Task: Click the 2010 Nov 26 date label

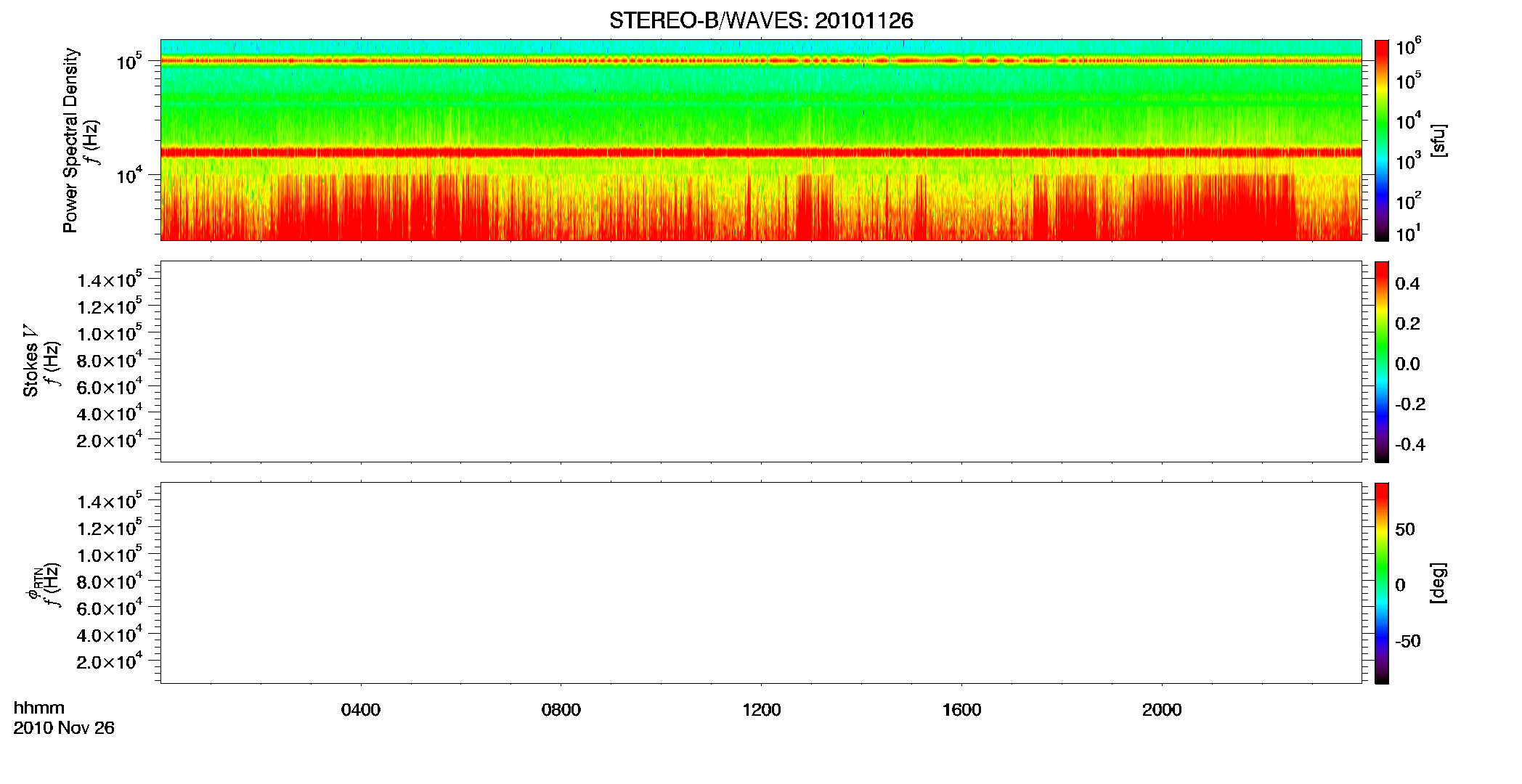Action: pyautogui.click(x=64, y=727)
